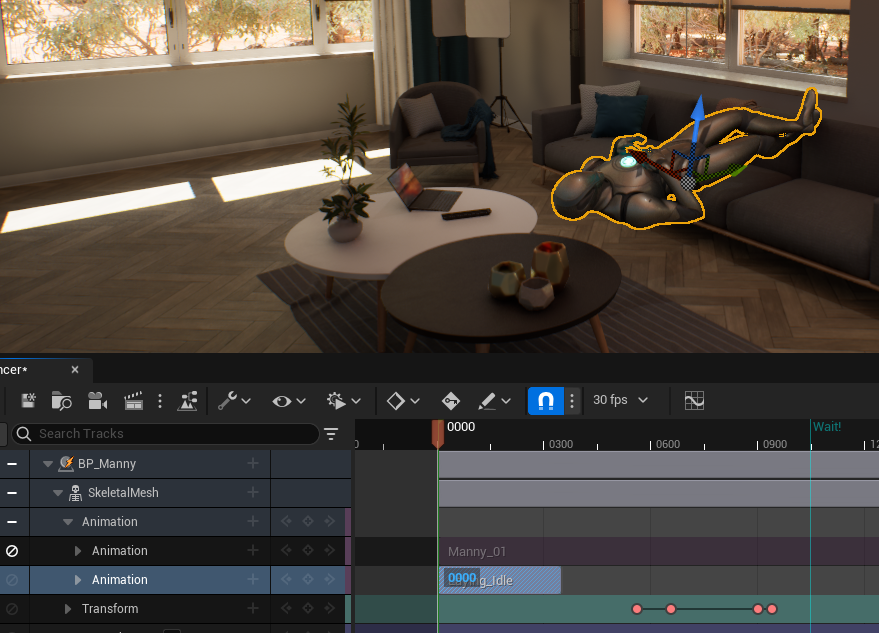Click the Save sequence icon

pyautogui.click(x=28, y=401)
